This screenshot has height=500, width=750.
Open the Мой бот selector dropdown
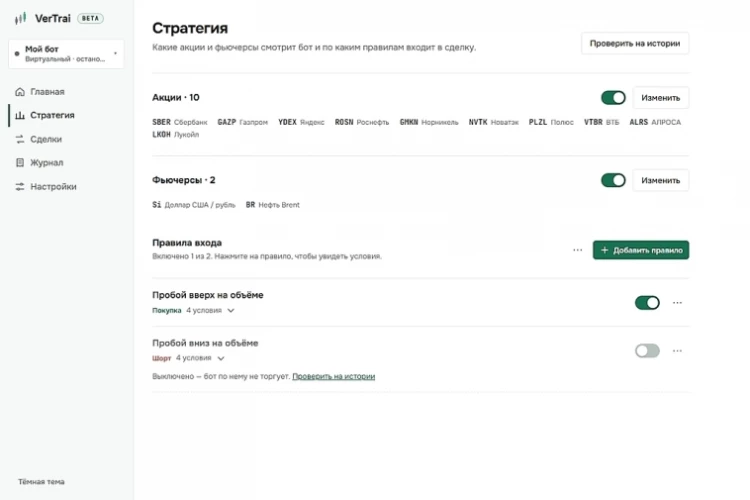point(66,54)
